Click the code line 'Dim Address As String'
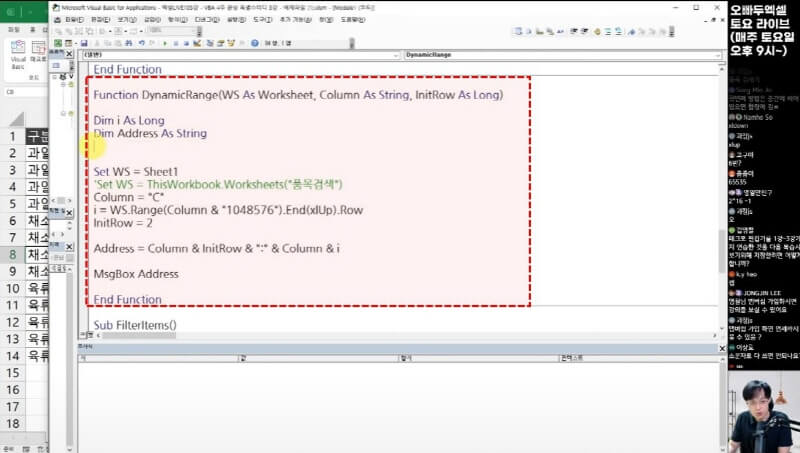The height and width of the screenshot is (453, 800). (x=150, y=133)
